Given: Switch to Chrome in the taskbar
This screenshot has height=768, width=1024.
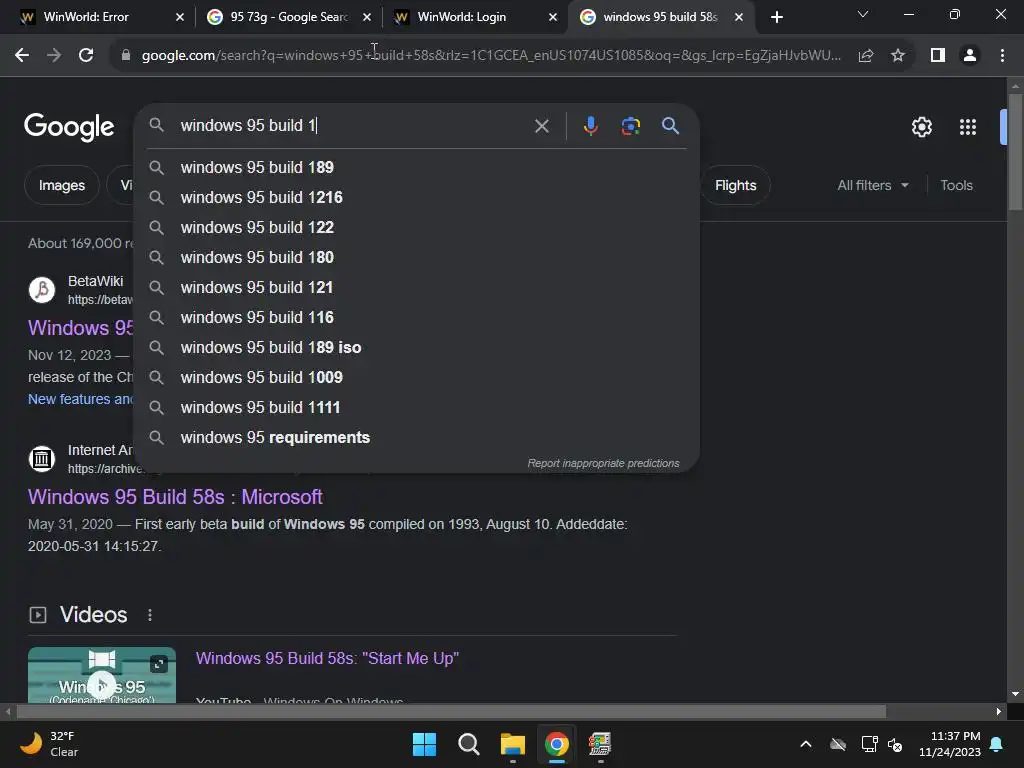Looking at the screenshot, I should click(x=556, y=744).
